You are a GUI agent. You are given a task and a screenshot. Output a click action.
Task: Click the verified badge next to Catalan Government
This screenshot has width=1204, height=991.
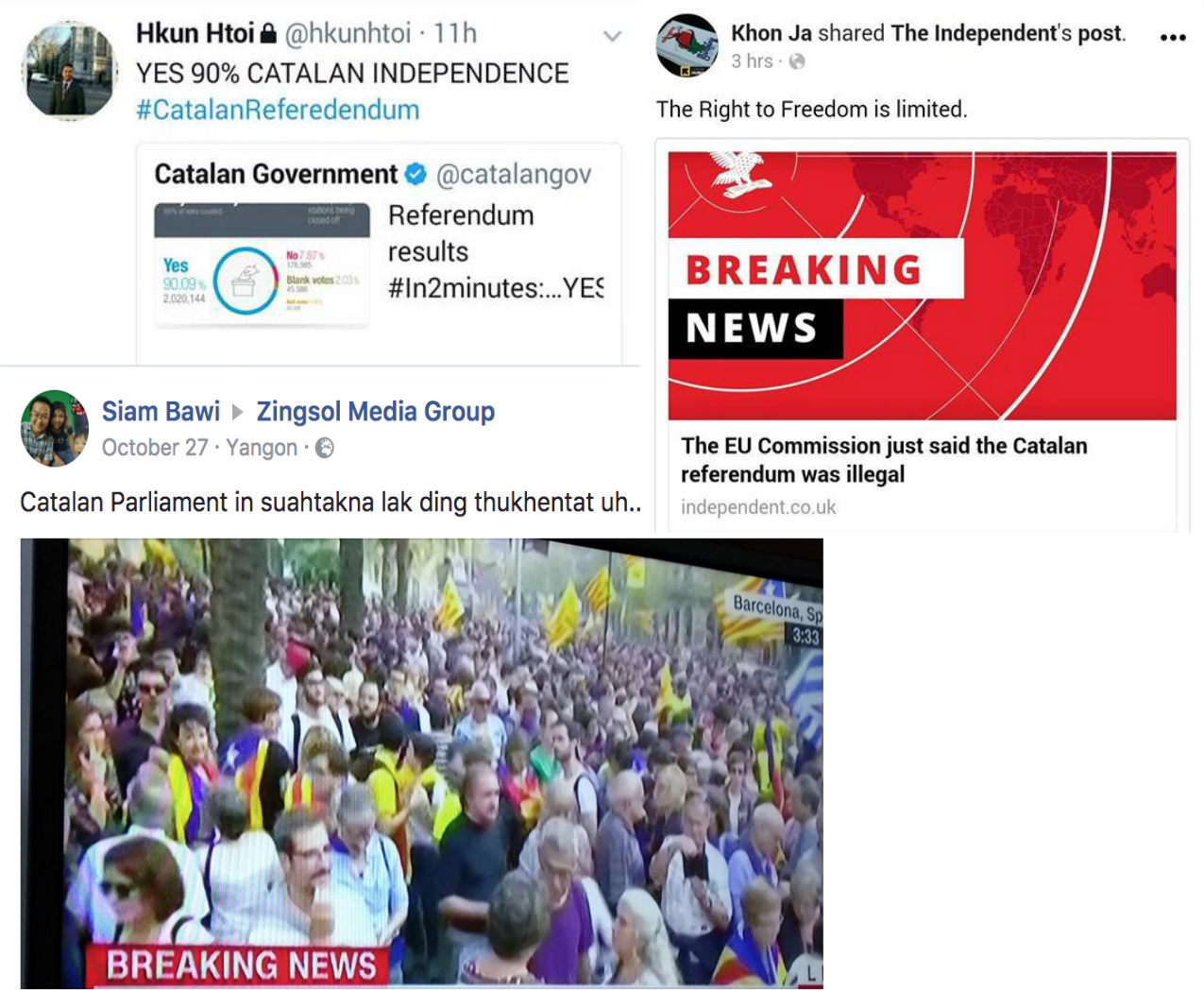[x=415, y=174]
